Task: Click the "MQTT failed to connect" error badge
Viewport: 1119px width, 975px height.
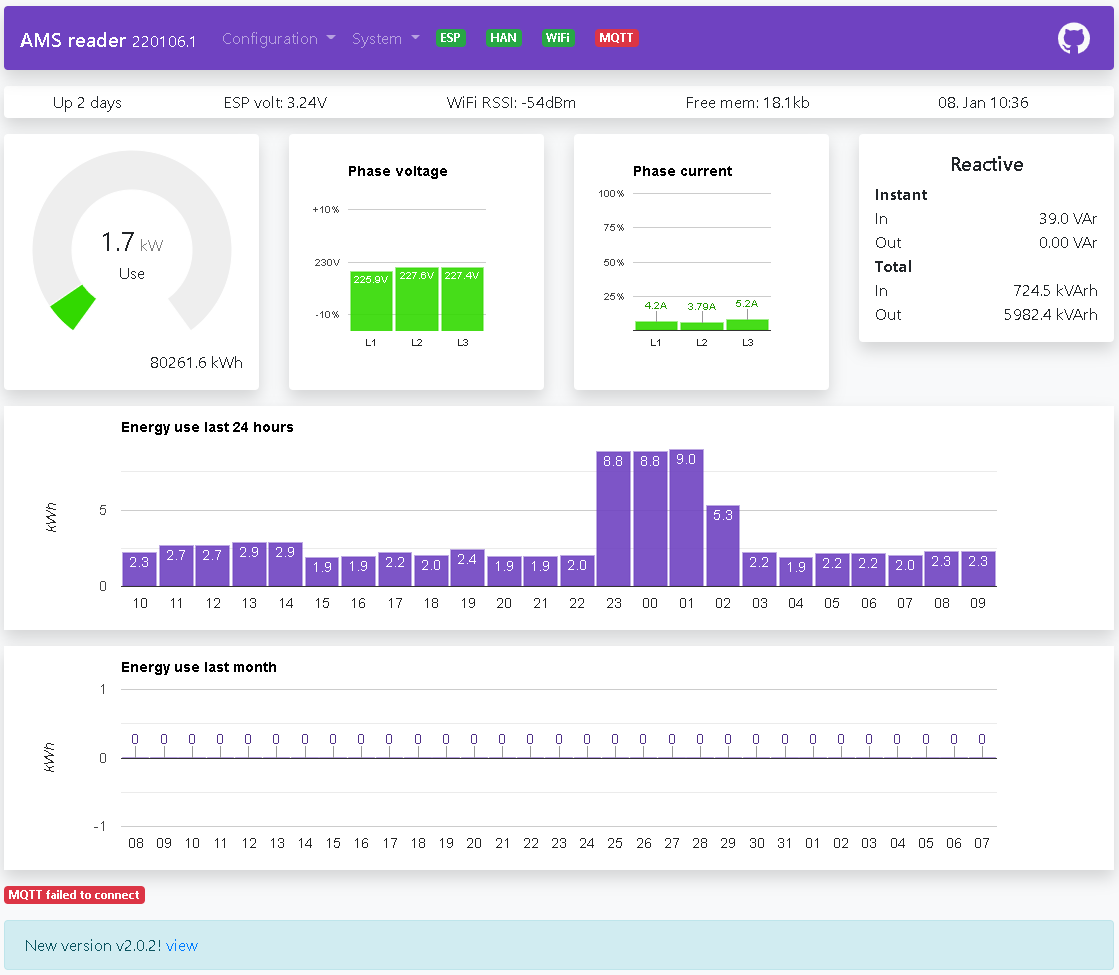Action: [x=74, y=894]
